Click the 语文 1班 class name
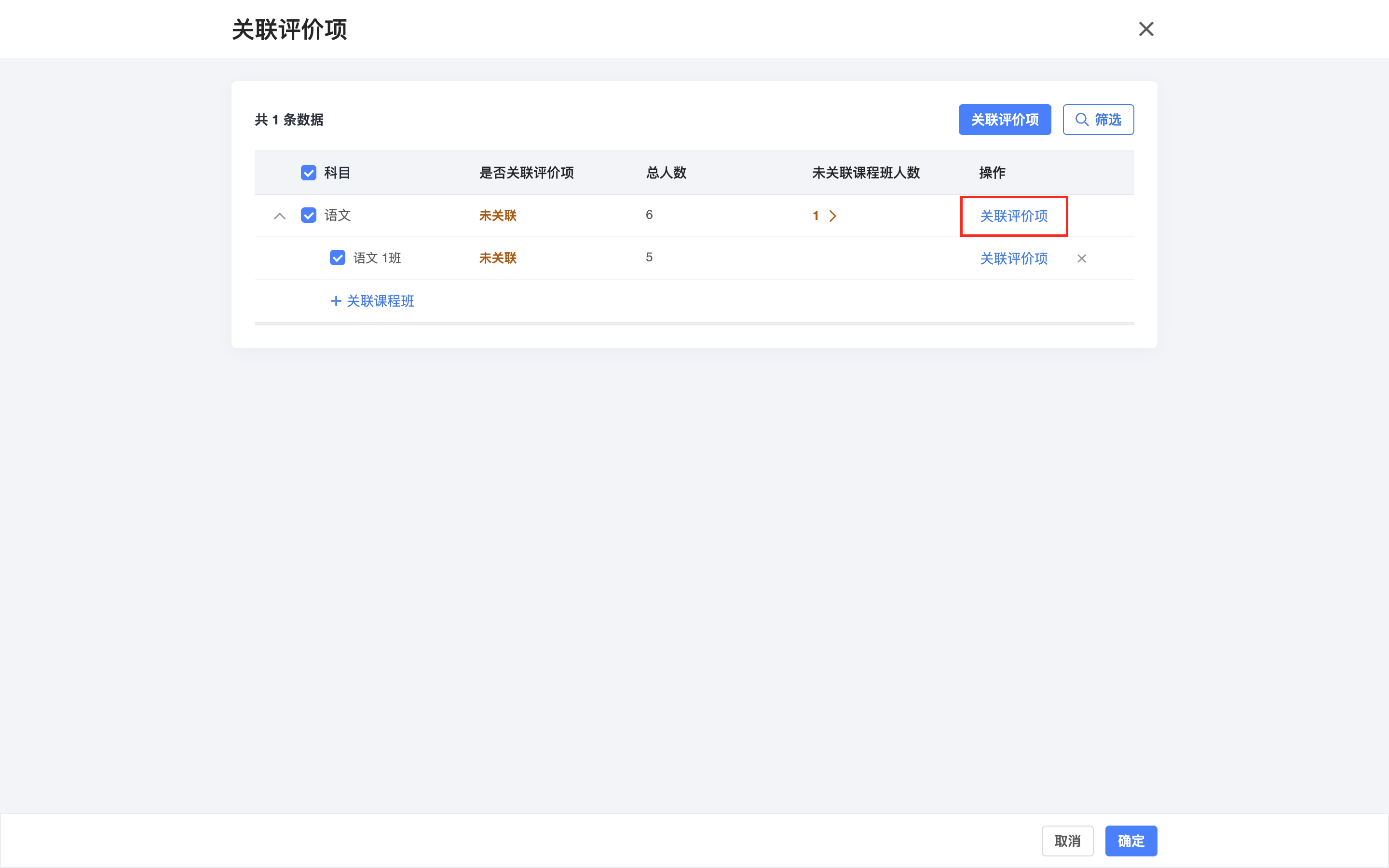This screenshot has width=1389, height=868. [x=377, y=258]
